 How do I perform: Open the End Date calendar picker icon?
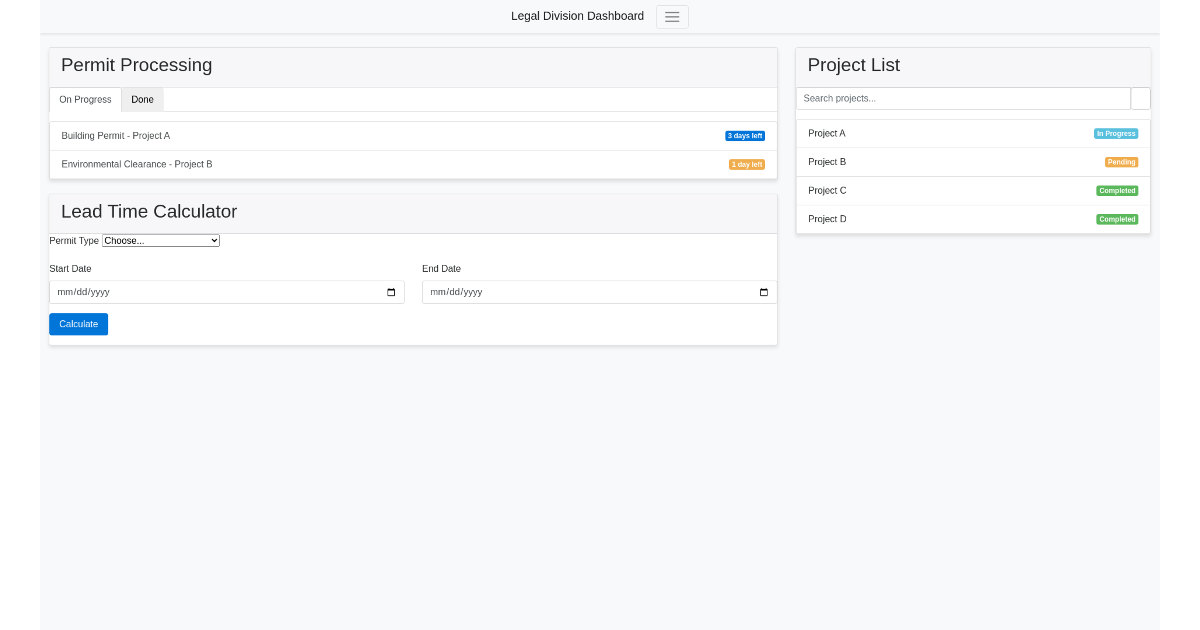point(763,291)
